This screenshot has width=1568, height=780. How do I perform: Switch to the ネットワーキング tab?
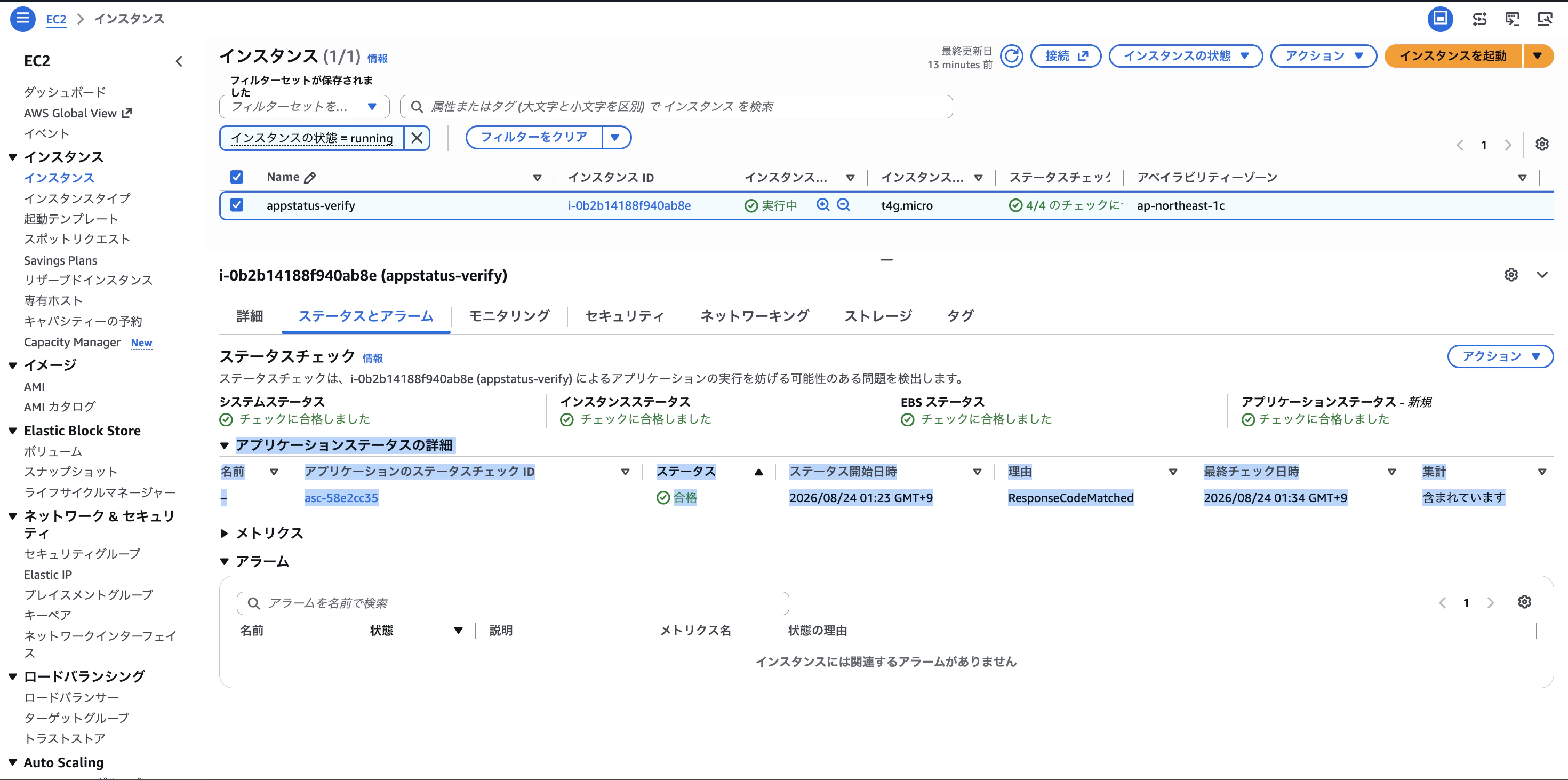754,316
